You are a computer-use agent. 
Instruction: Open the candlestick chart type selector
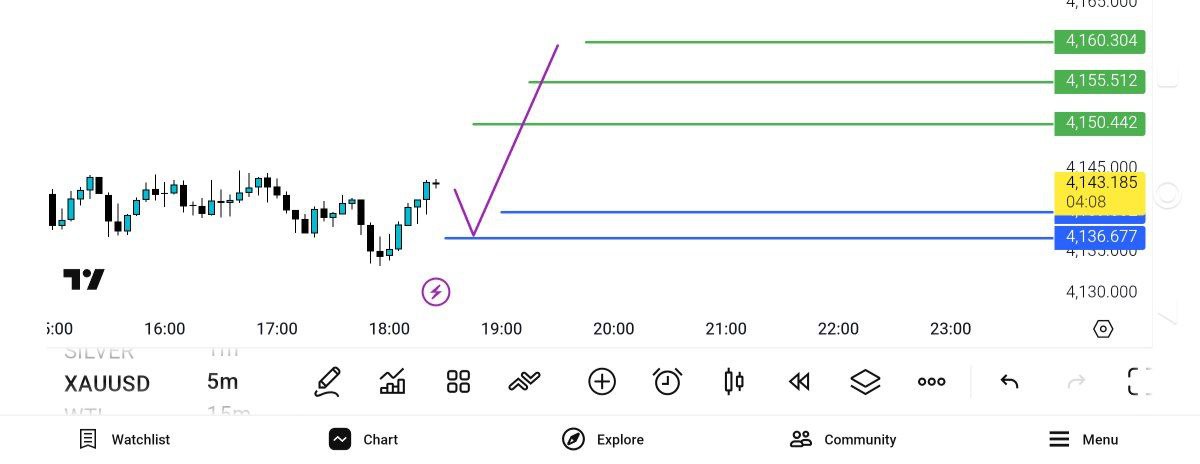coord(733,381)
